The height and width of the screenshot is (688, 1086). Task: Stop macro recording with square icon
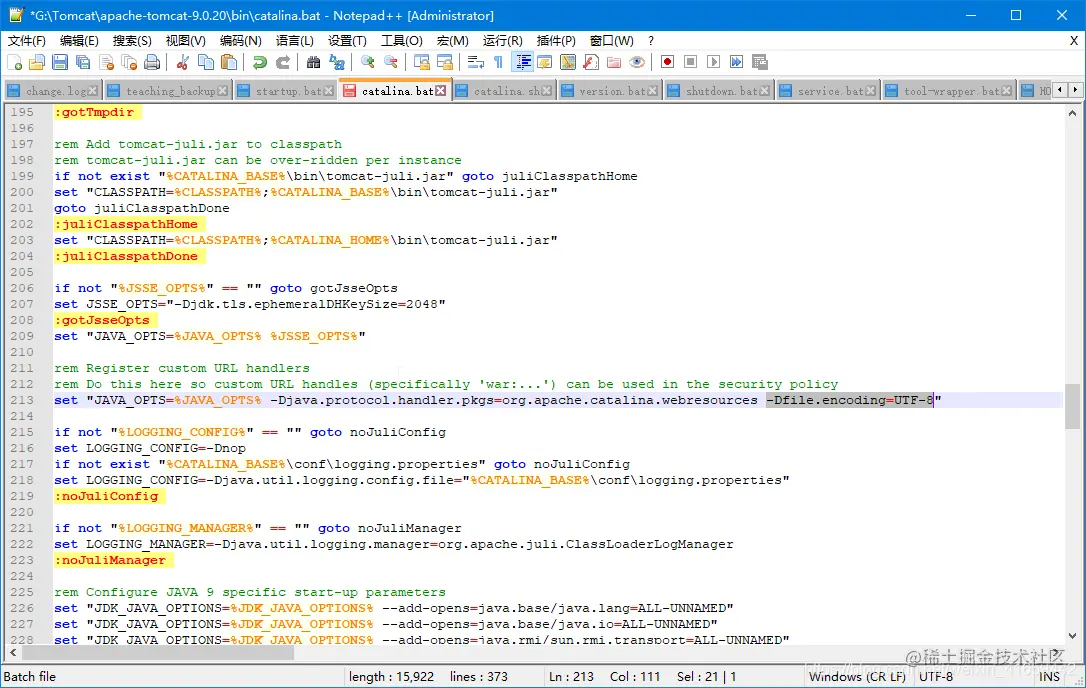click(x=691, y=62)
